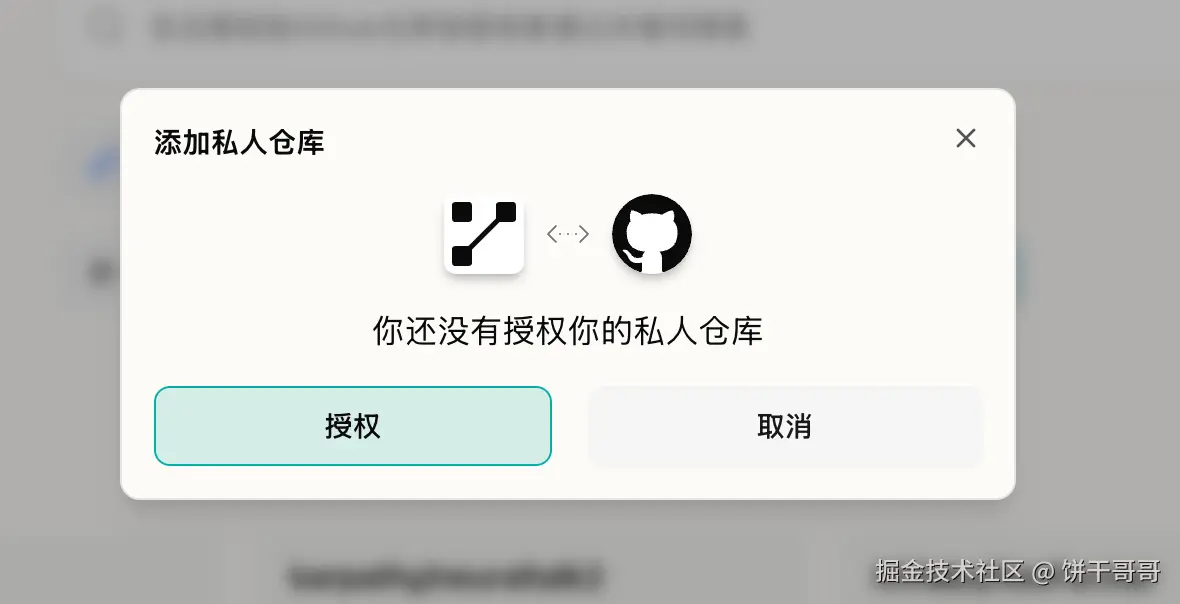
Task: Click the blurred dark icon left of dialog
Action: point(102,271)
